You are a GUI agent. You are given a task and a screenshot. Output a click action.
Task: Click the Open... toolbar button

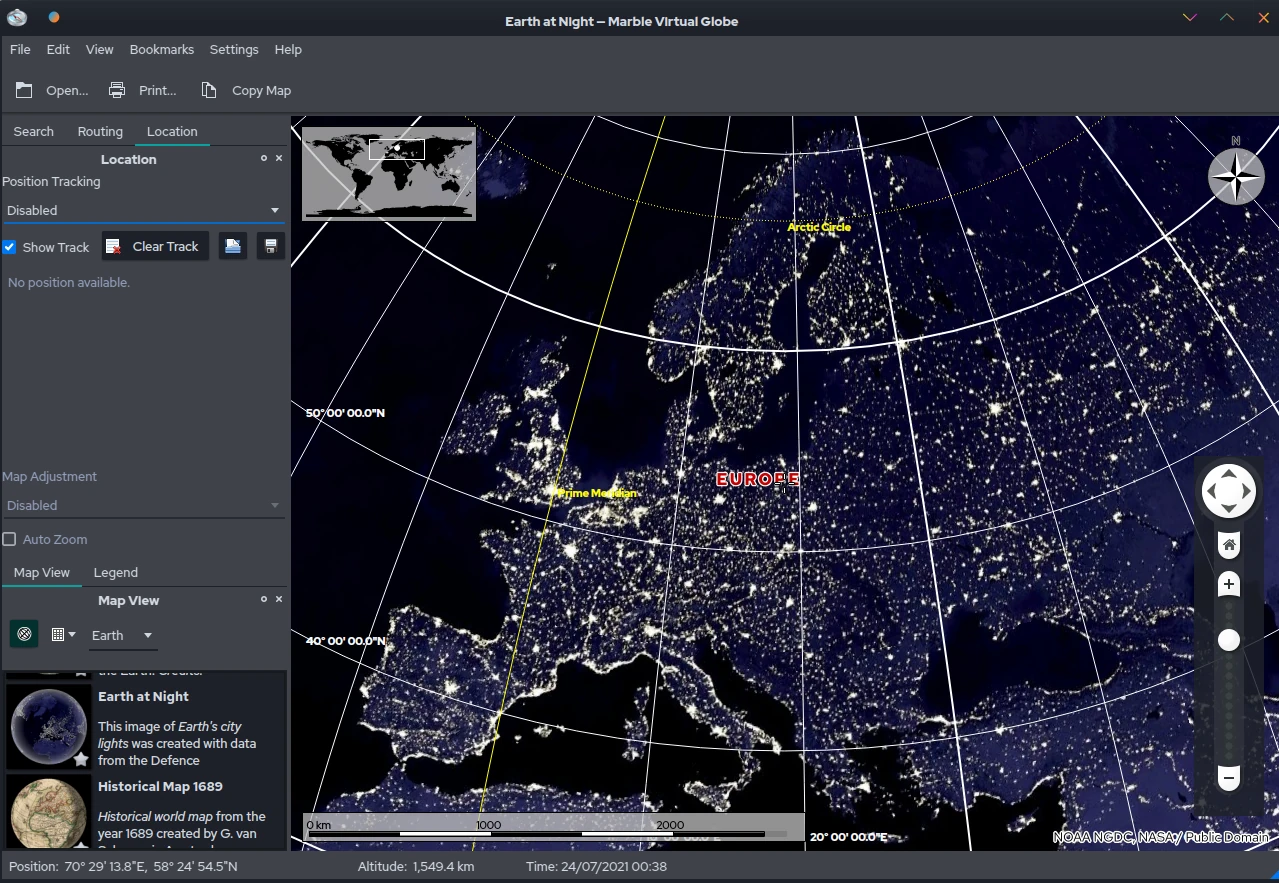point(52,90)
